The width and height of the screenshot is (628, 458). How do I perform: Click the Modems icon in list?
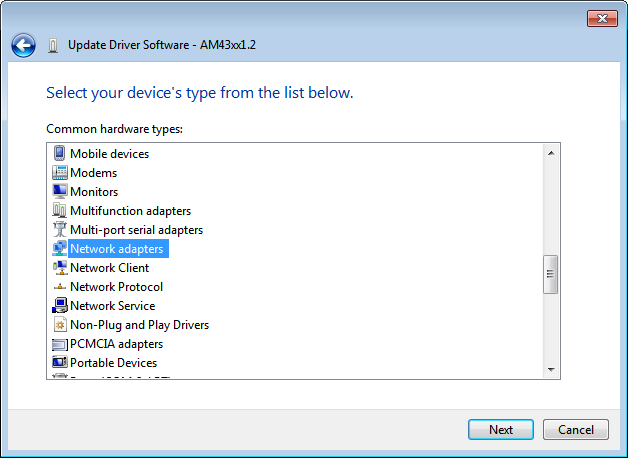coord(59,173)
